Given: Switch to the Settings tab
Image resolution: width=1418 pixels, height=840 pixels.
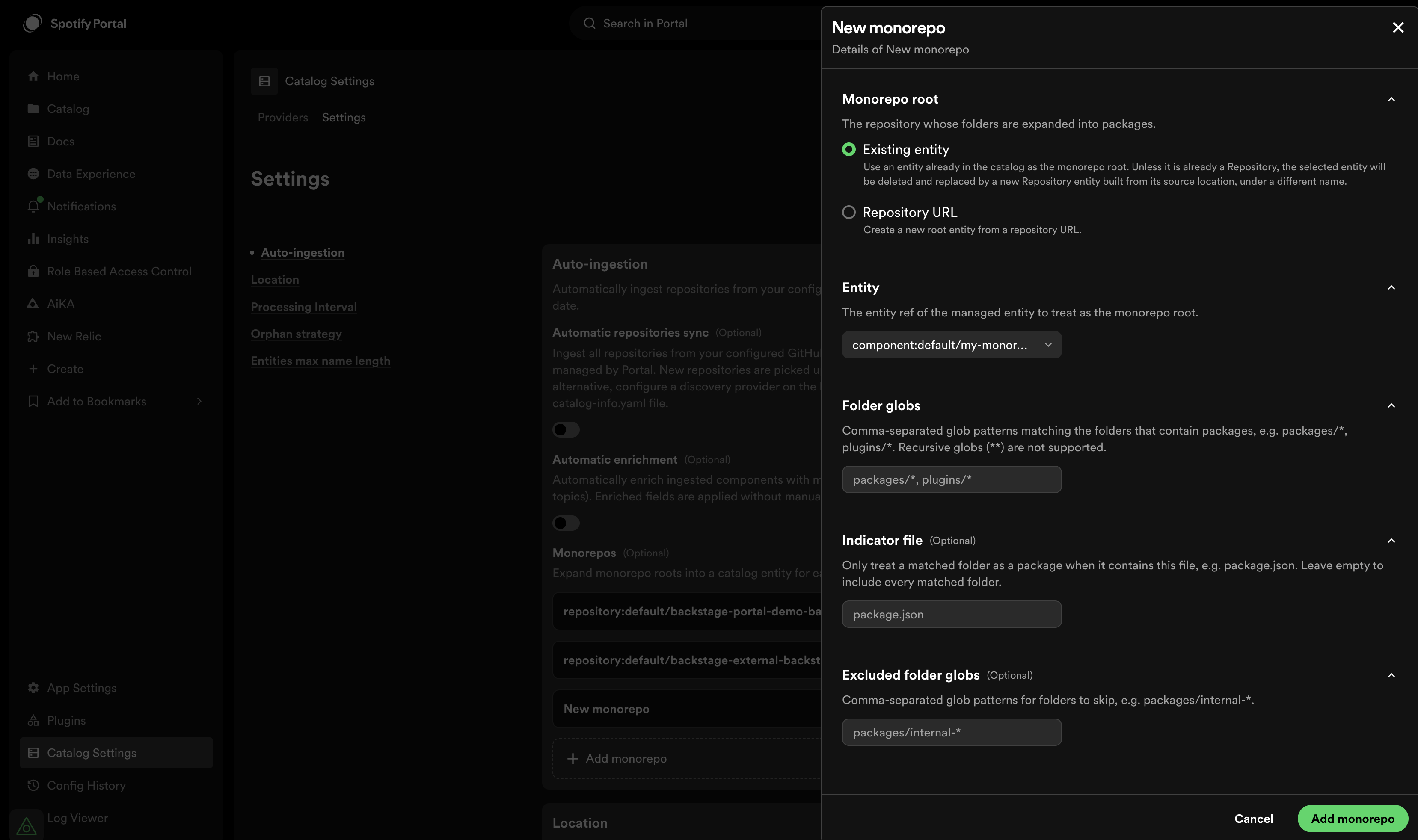Looking at the screenshot, I should click(x=344, y=118).
